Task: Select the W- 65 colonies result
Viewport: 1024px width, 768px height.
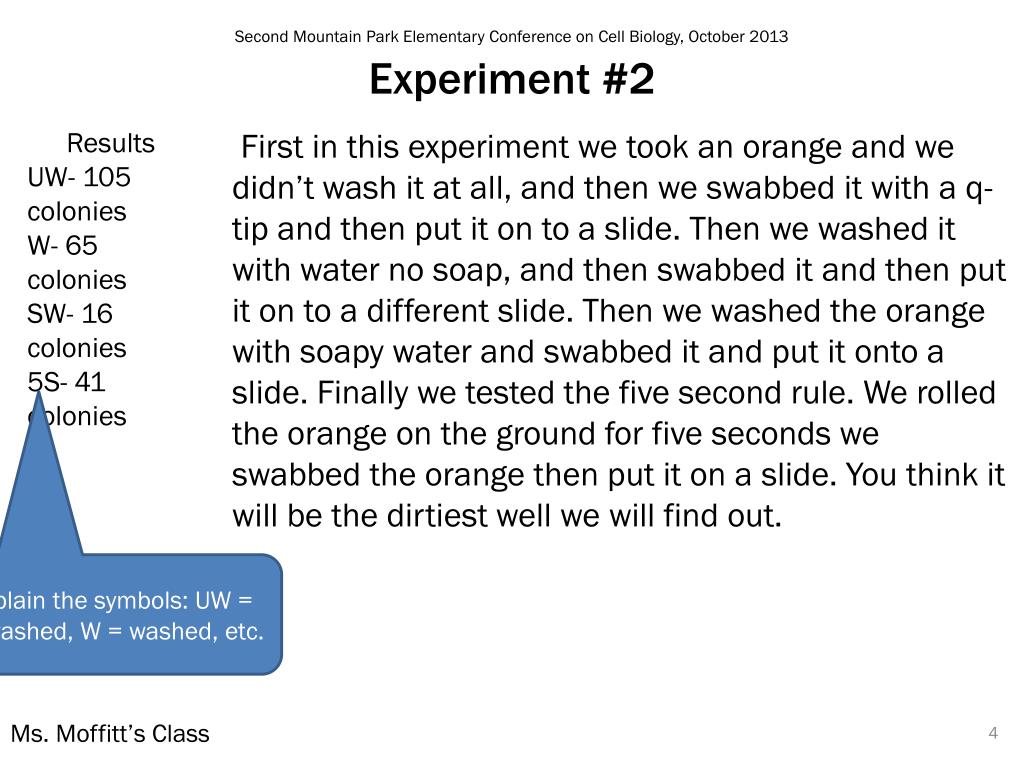Action: coord(76,263)
